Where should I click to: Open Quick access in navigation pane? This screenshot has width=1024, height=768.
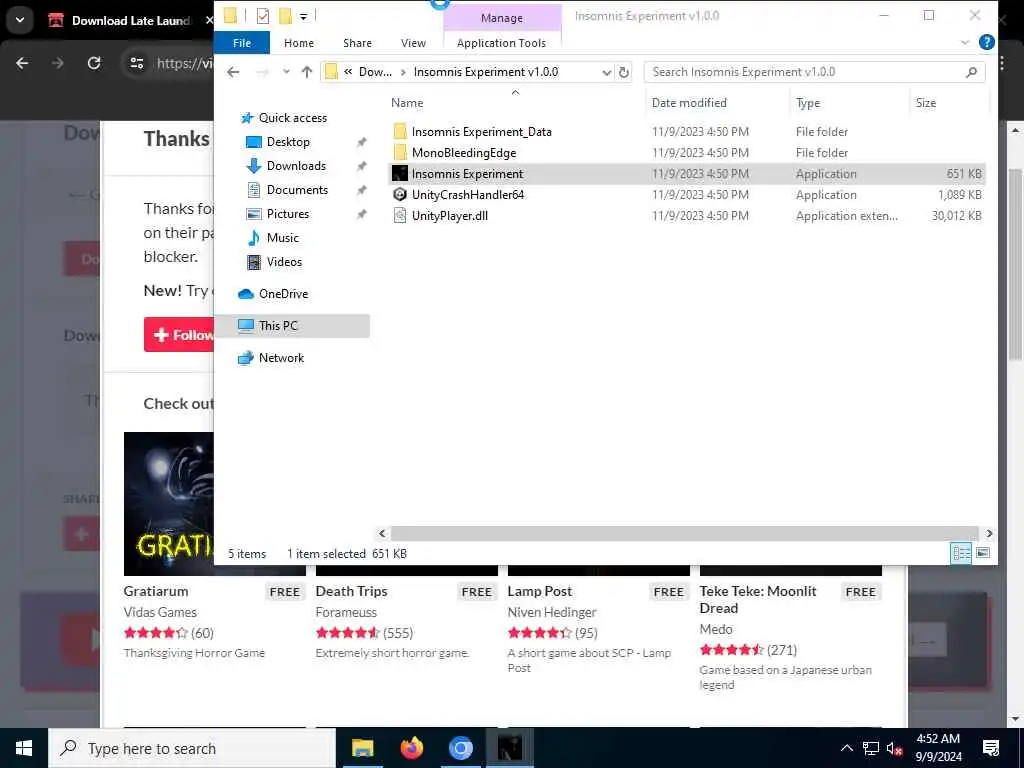293,118
